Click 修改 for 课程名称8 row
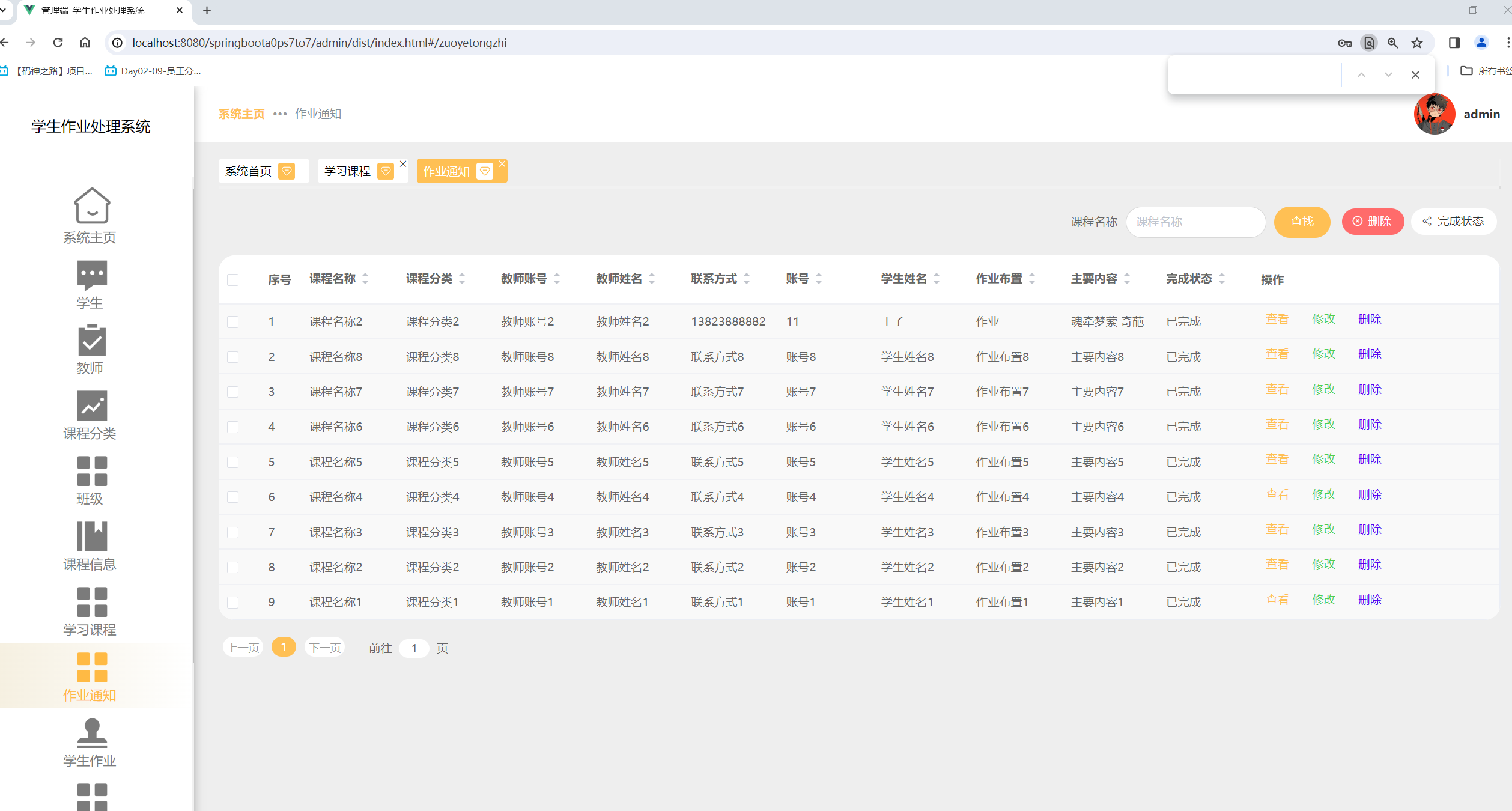 pos(1323,354)
